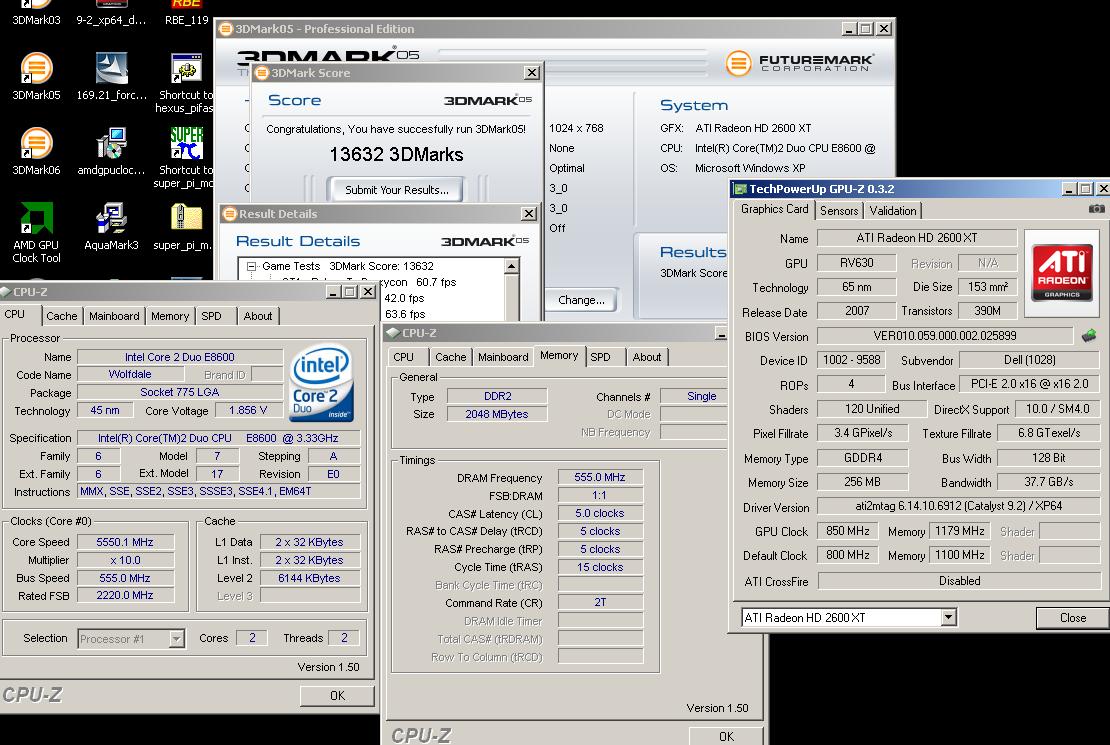
Task: Click the ATI Radeon Graphics logo
Action: 1062,273
